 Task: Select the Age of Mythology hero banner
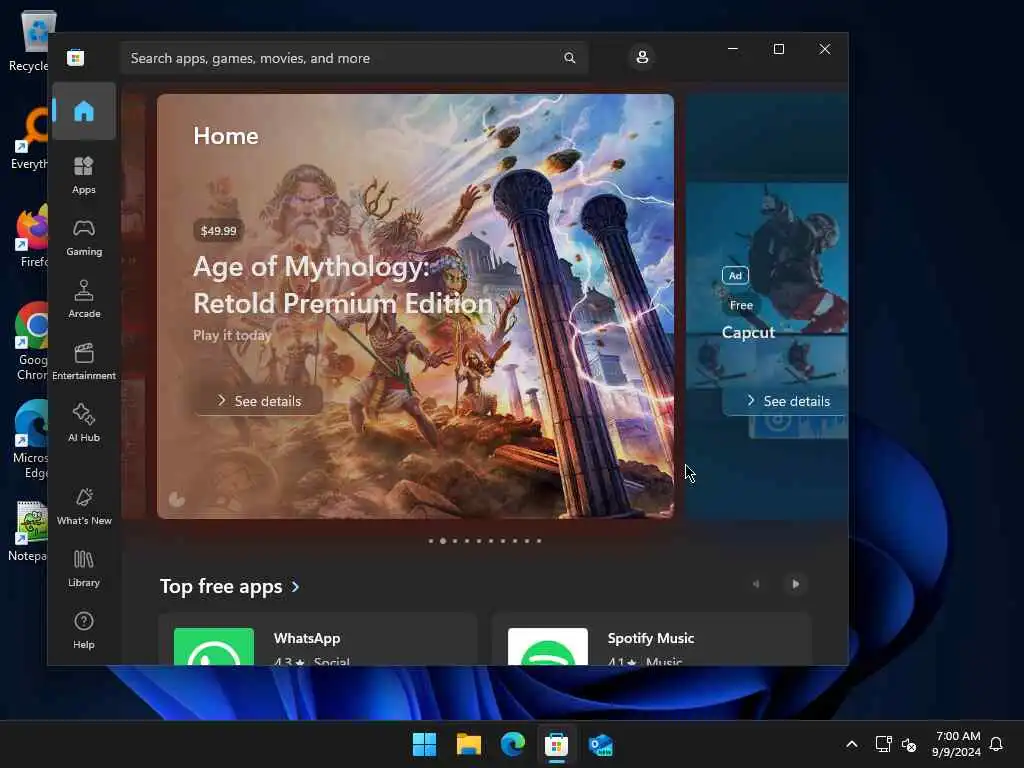[x=415, y=306]
